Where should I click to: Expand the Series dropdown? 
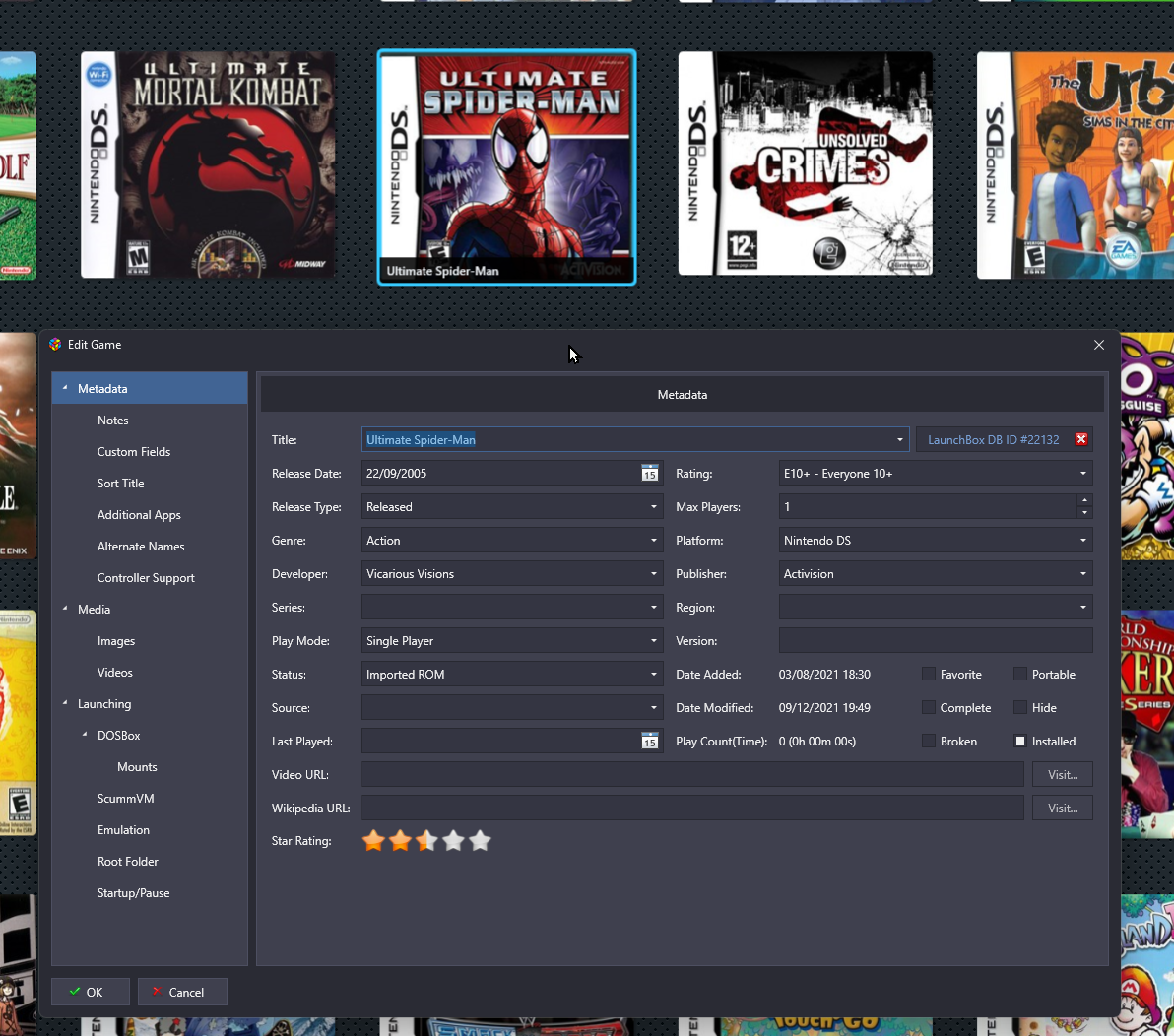[x=654, y=607]
